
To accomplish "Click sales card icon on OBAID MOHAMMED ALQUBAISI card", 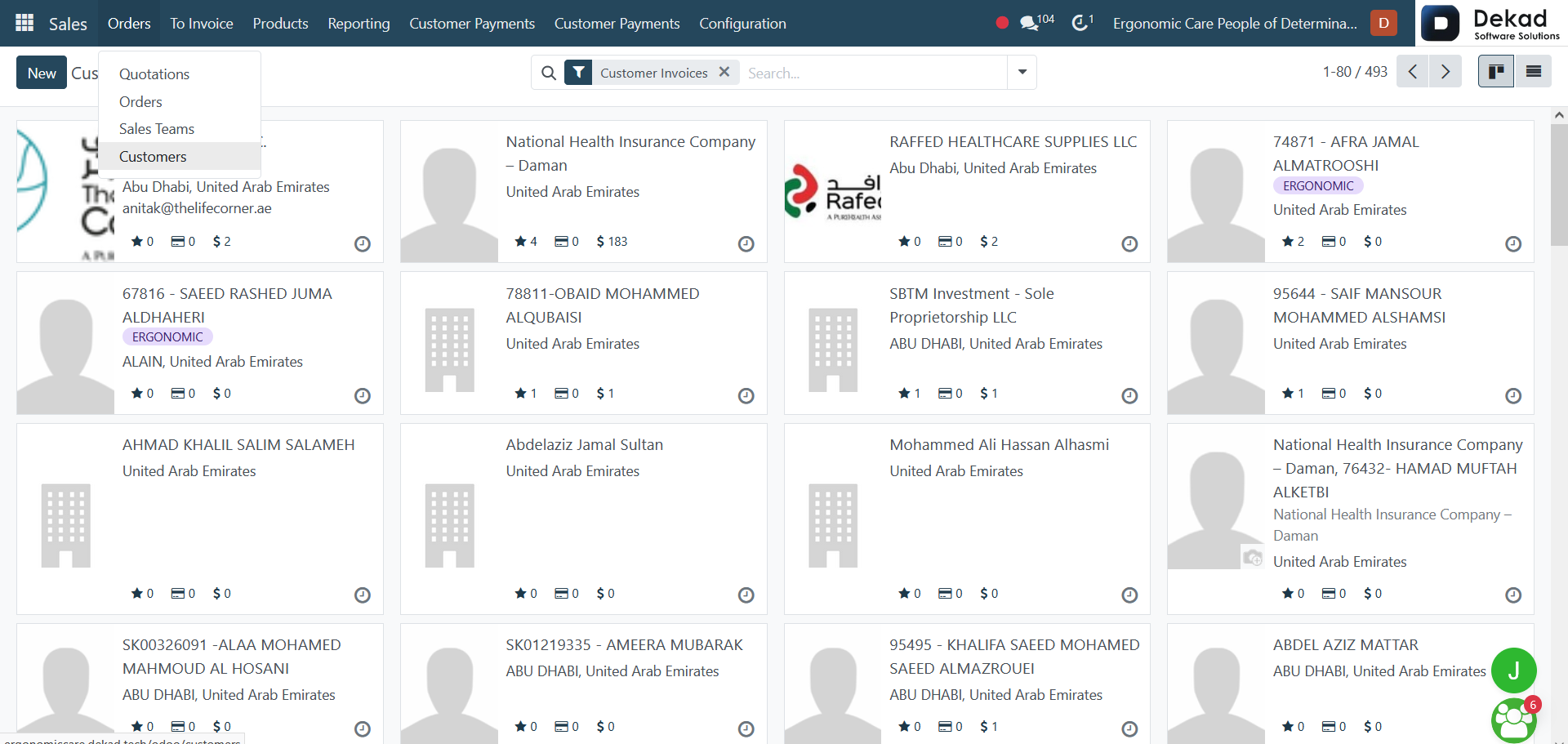I will coord(561,394).
